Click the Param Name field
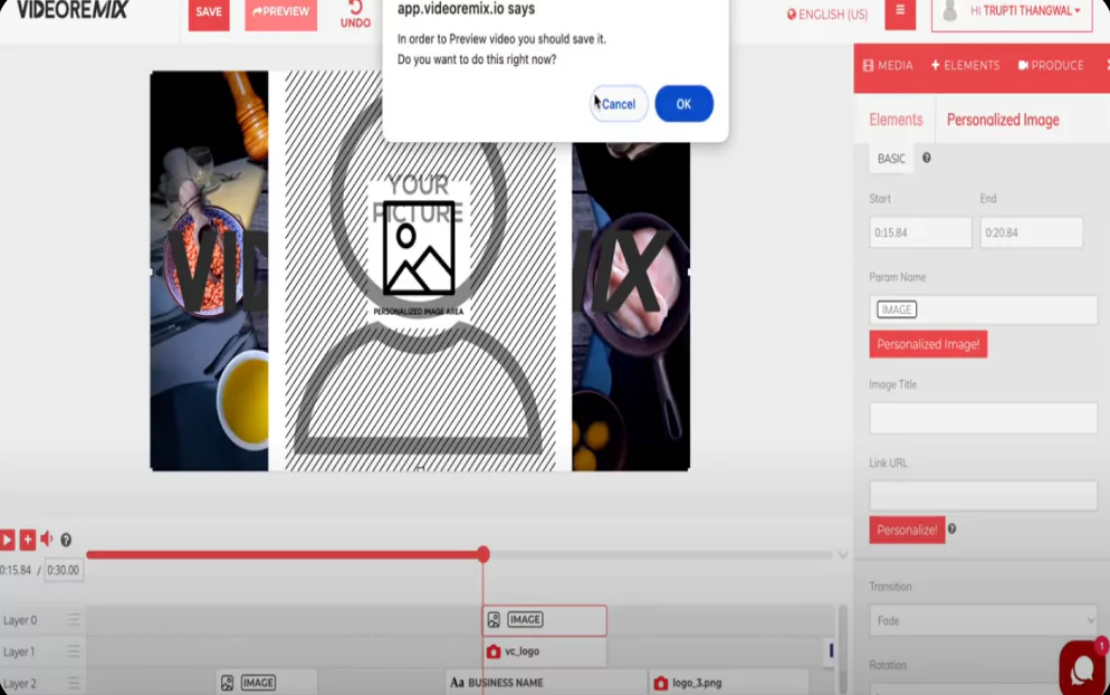This screenshot has width=1110, height=695. tap(983, 309)
